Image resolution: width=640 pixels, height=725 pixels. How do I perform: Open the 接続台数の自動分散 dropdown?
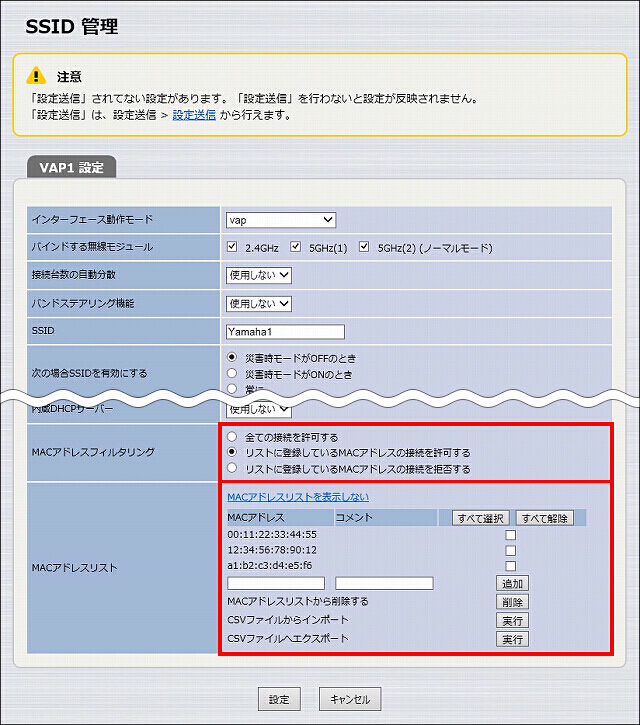(x=258, y=275)
